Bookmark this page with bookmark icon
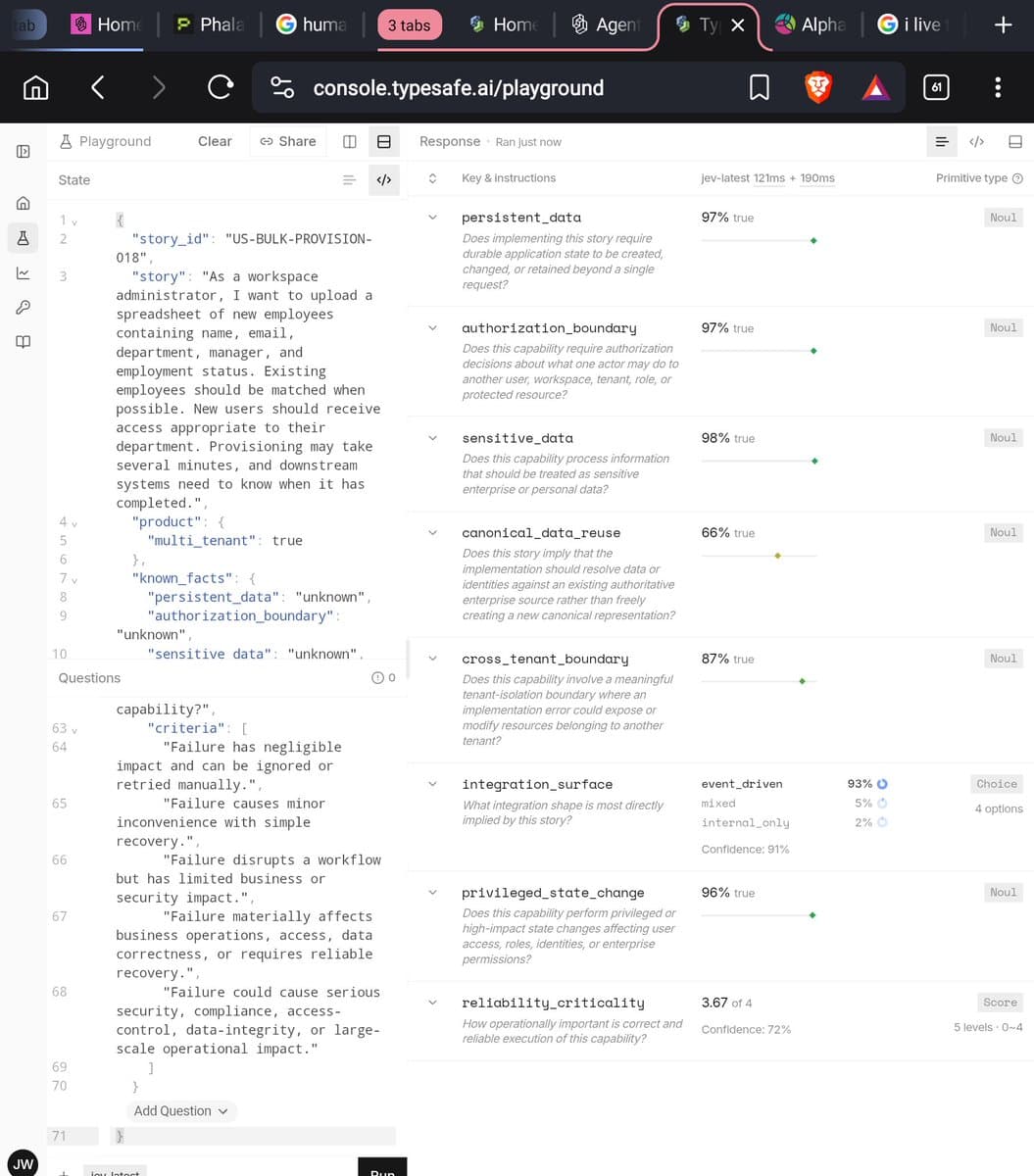1034x1176 pixels. click(x=759, y=88)
